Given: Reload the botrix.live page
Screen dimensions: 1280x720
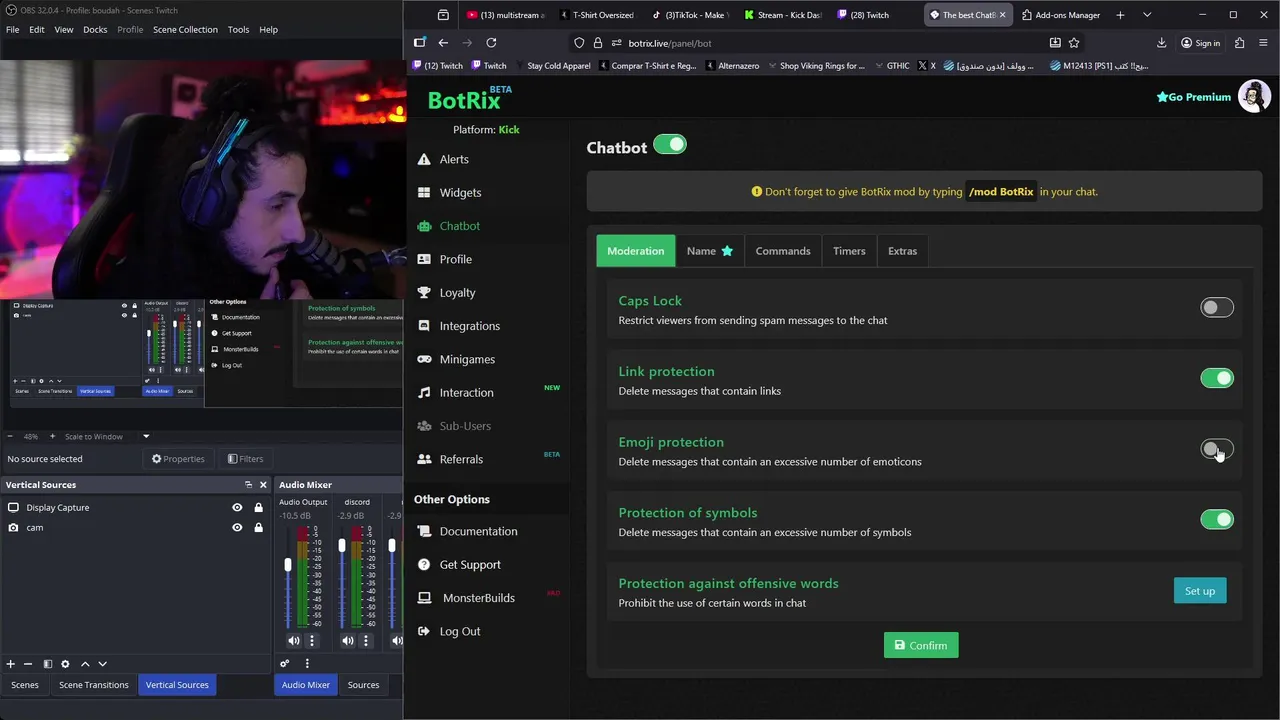Looking at the screenshot, I should 491,43.
